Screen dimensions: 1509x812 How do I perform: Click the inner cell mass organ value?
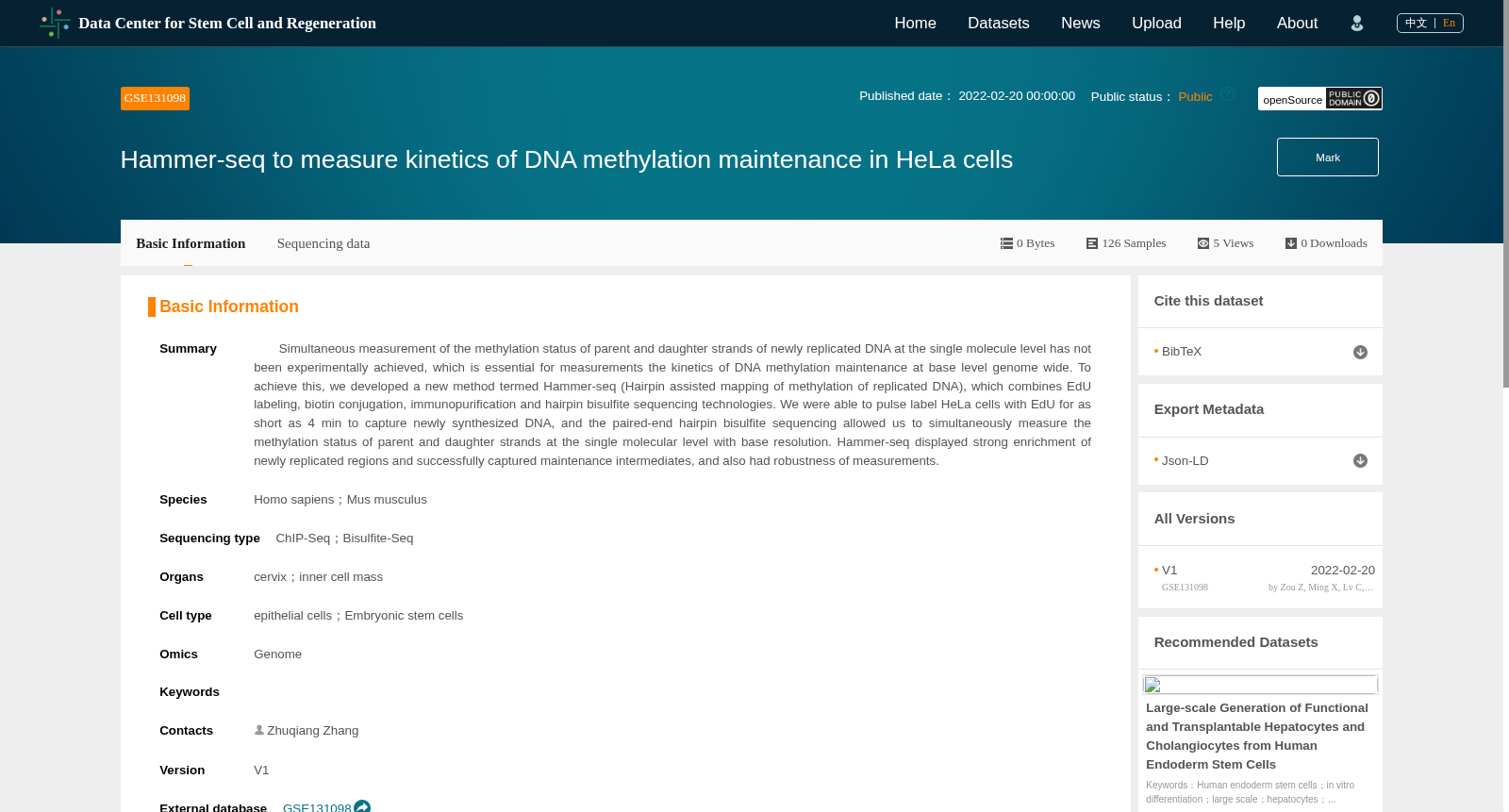pyautogui.click(x=340, y=576)
